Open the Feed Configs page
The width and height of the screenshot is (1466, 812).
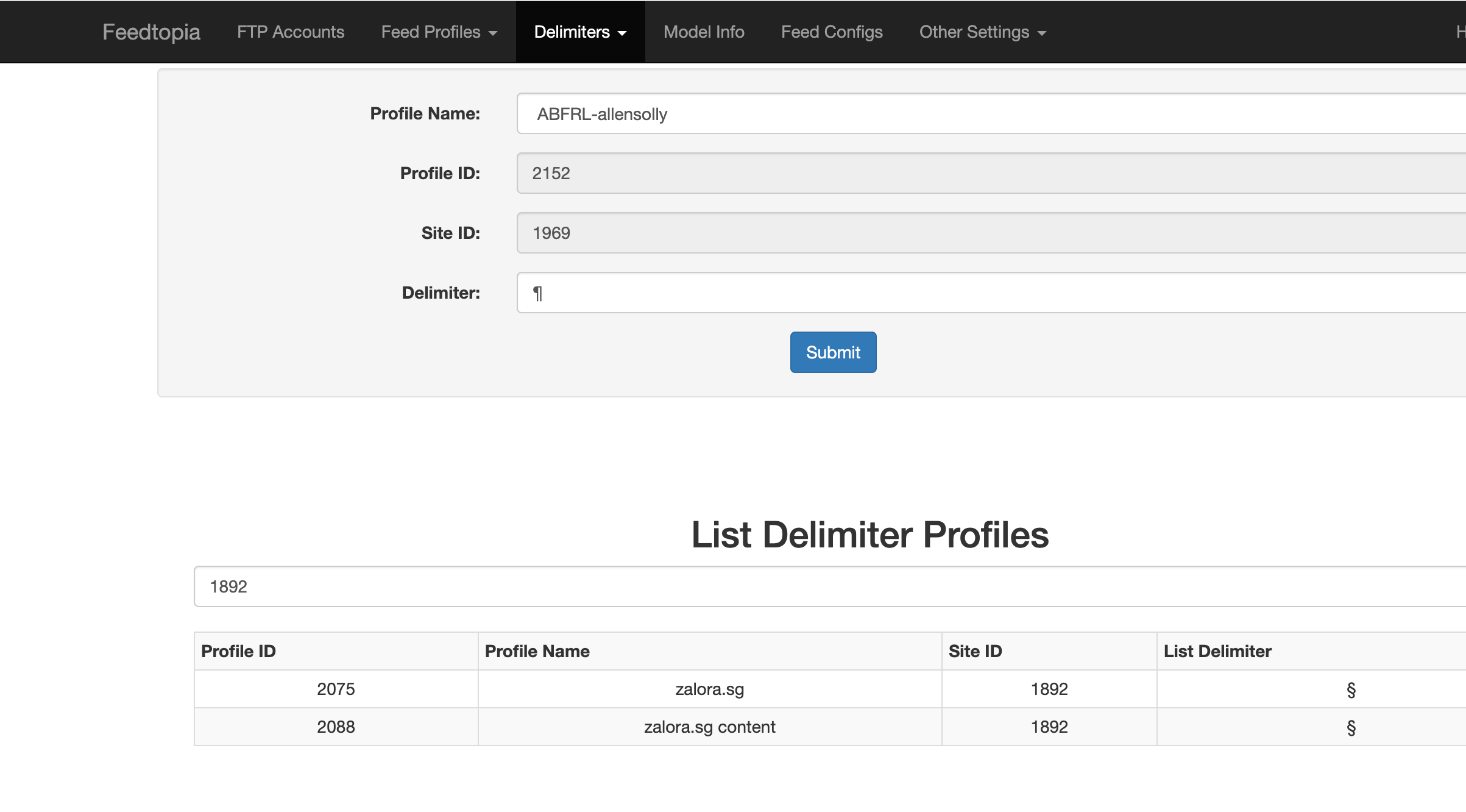pos(831,32)
